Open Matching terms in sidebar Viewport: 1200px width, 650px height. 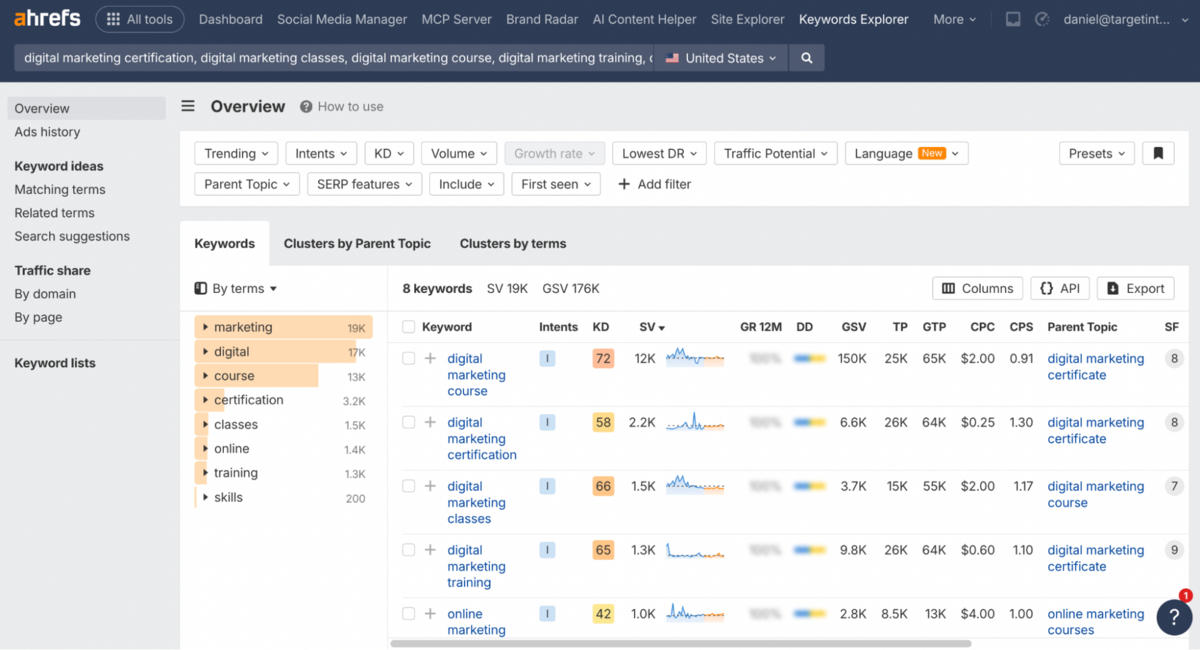click(x=60, y=189)
